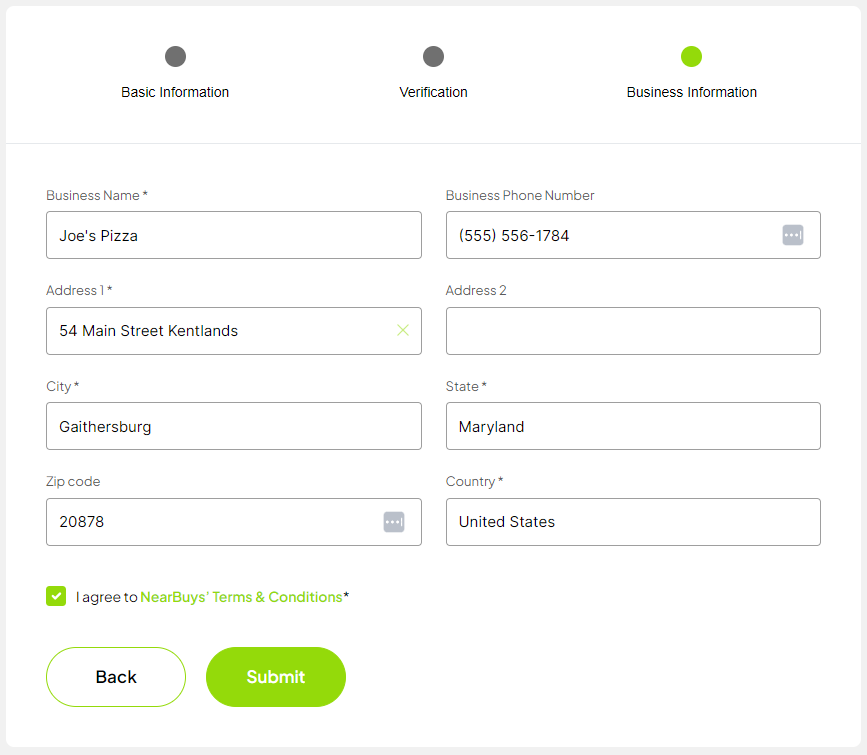This screenshot has height=755, width=867.
Task: Click the Verification step circle
Action: click(x=433, y=56)
